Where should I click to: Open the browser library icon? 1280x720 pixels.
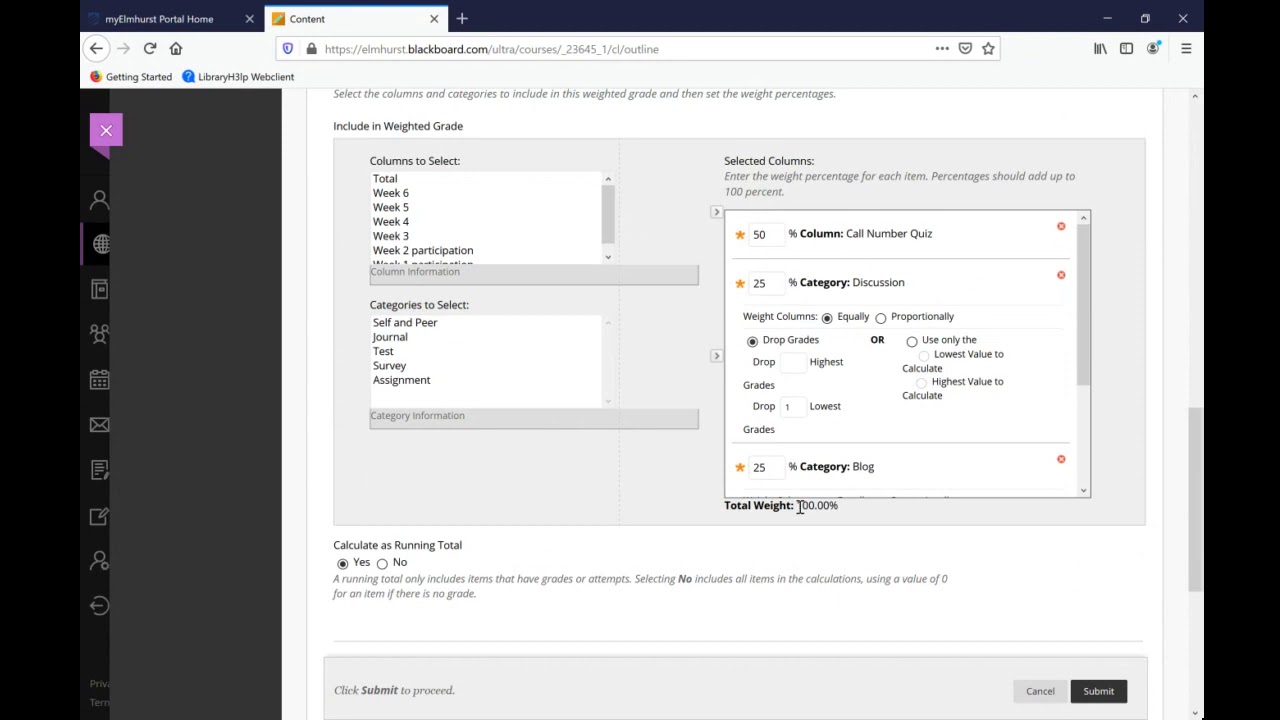[x=1100, y=48]
